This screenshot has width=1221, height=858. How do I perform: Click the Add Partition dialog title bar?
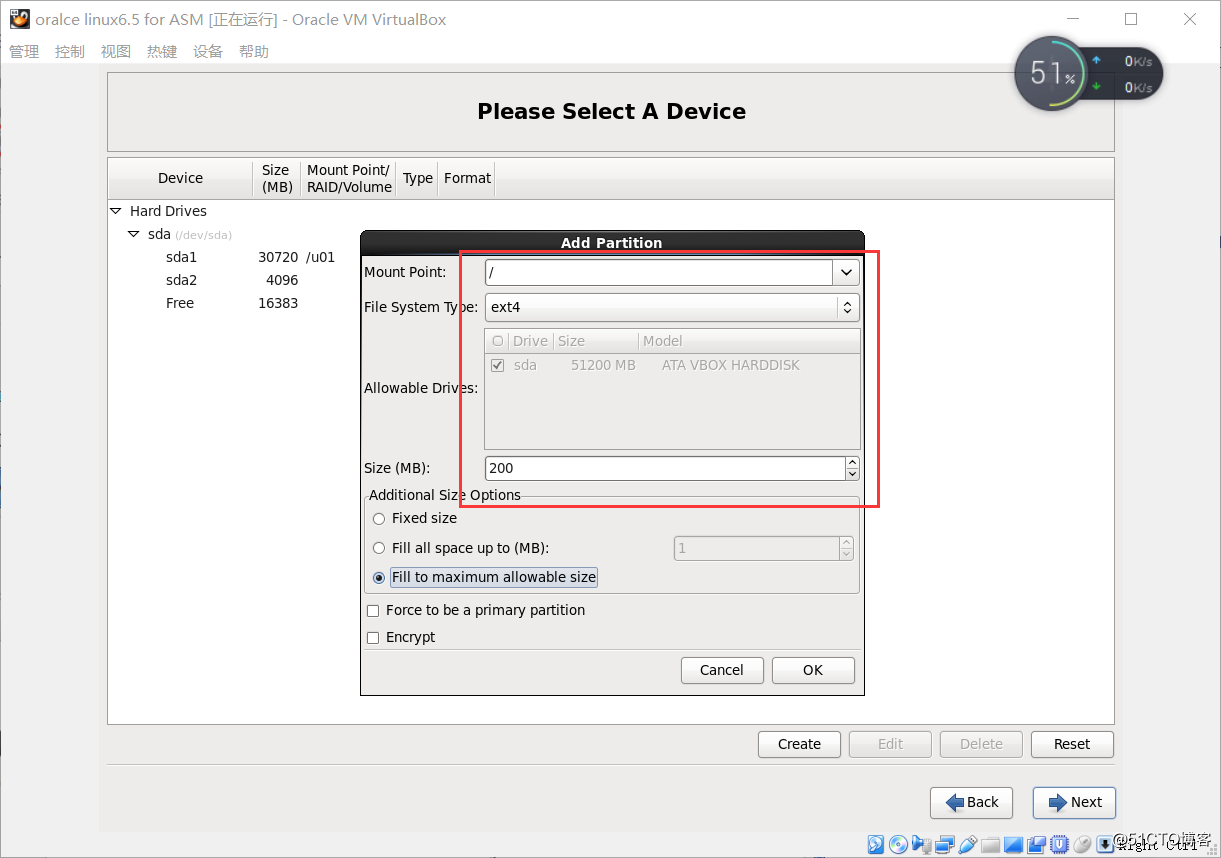point(612,242)
